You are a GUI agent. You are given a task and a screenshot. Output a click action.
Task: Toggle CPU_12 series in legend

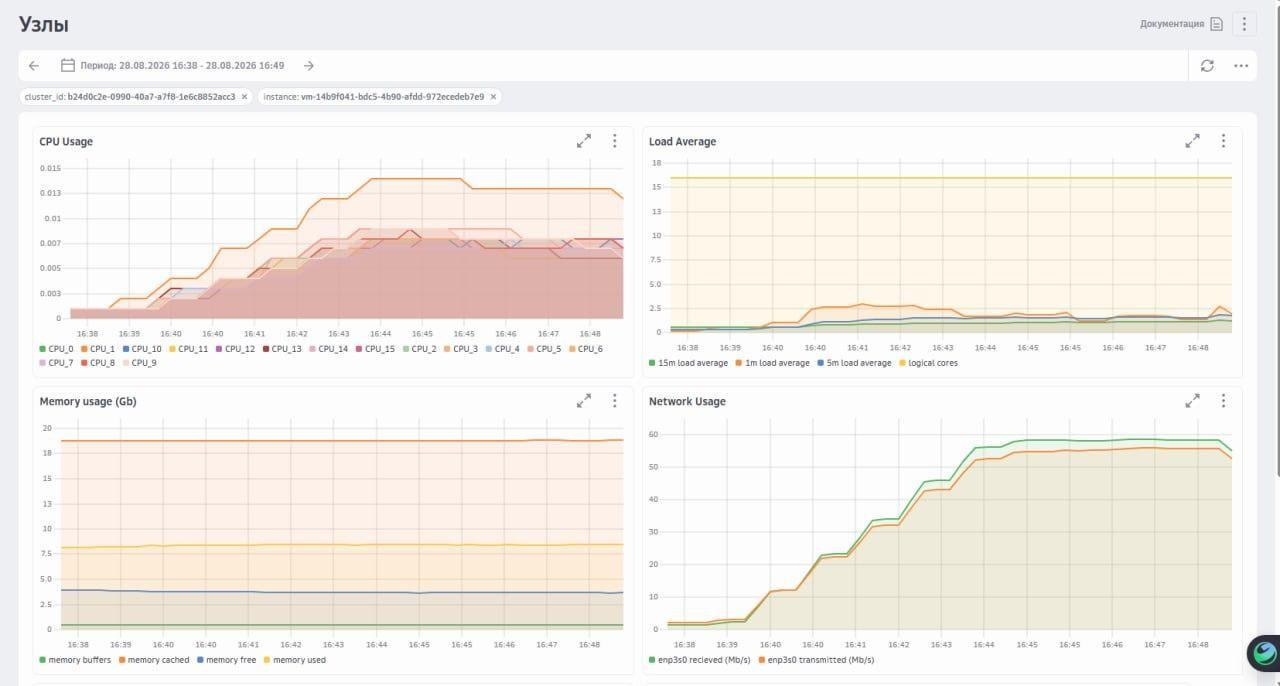pos(235,349)
